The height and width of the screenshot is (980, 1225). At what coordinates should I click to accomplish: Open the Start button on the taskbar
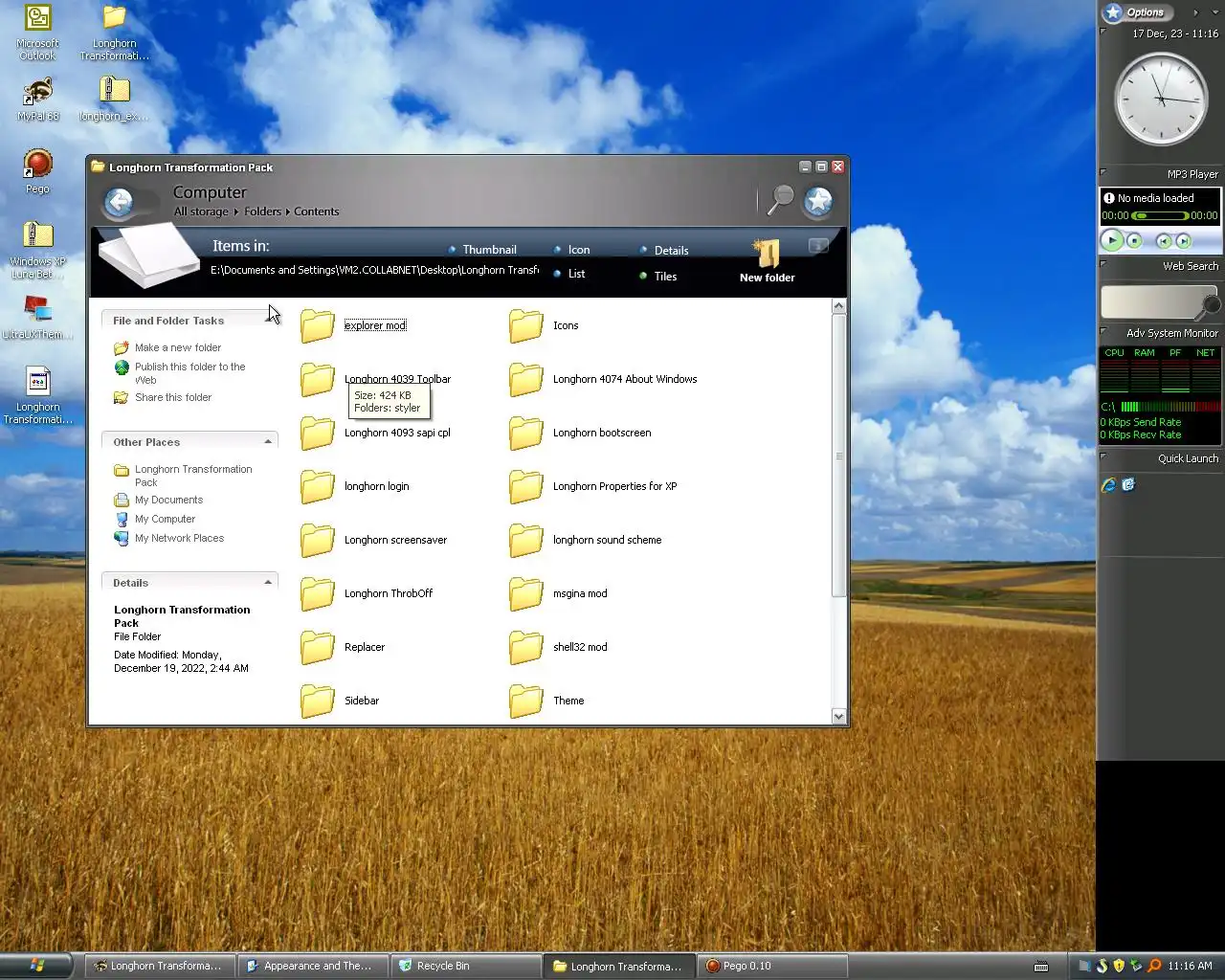tap(35, 966)
